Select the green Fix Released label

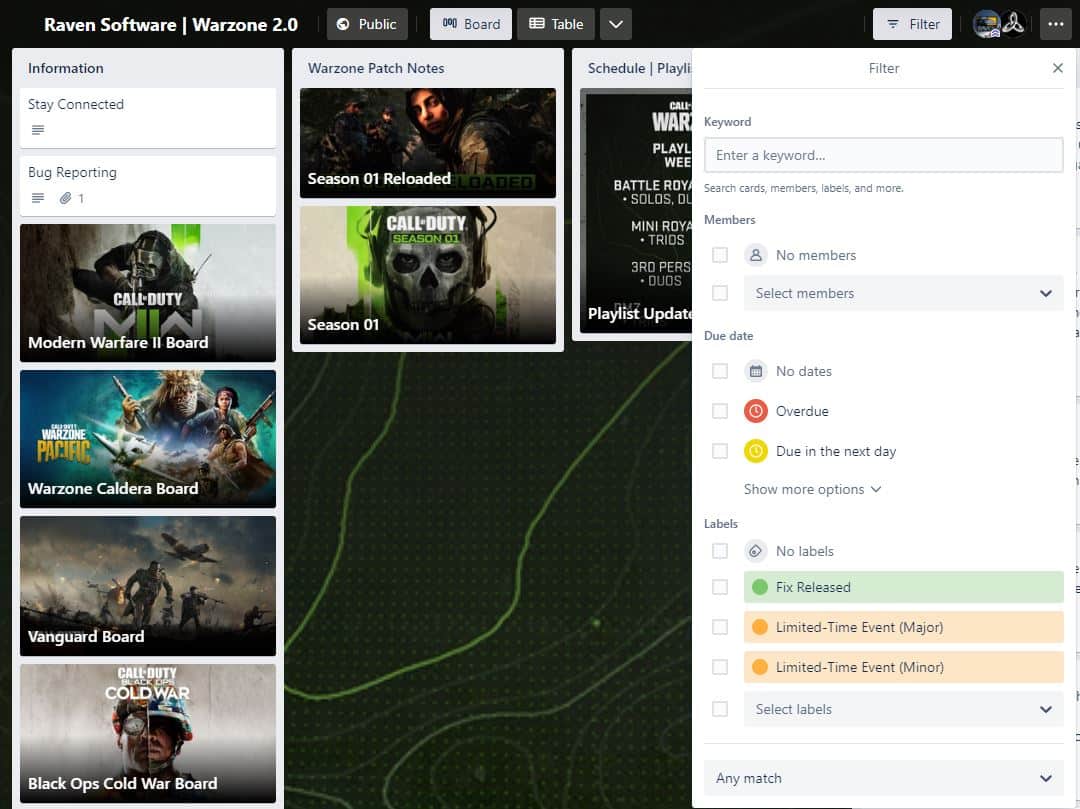click(903, 587)
